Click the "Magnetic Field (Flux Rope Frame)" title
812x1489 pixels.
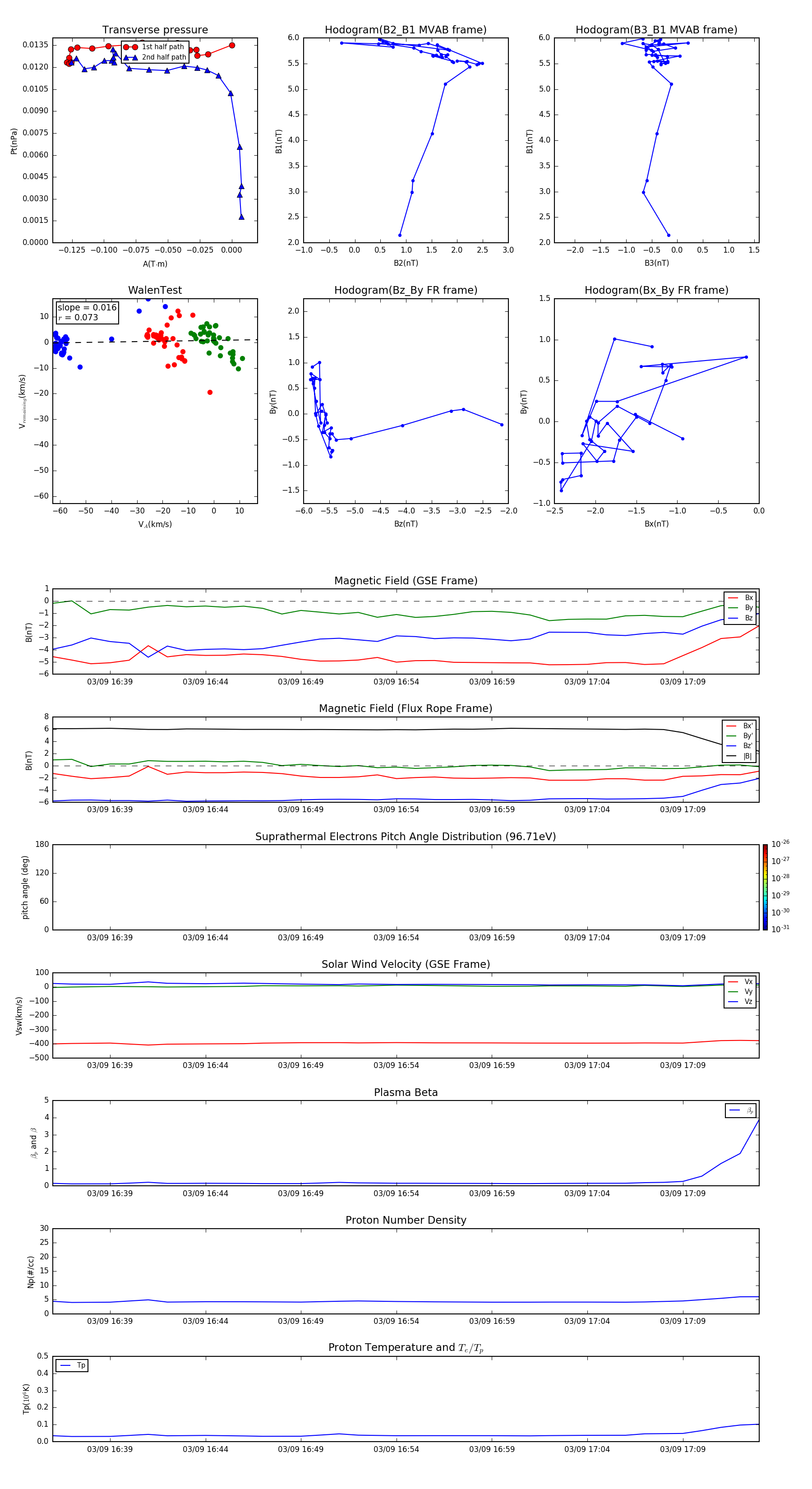pyautogui.click(x=406, y=709)
